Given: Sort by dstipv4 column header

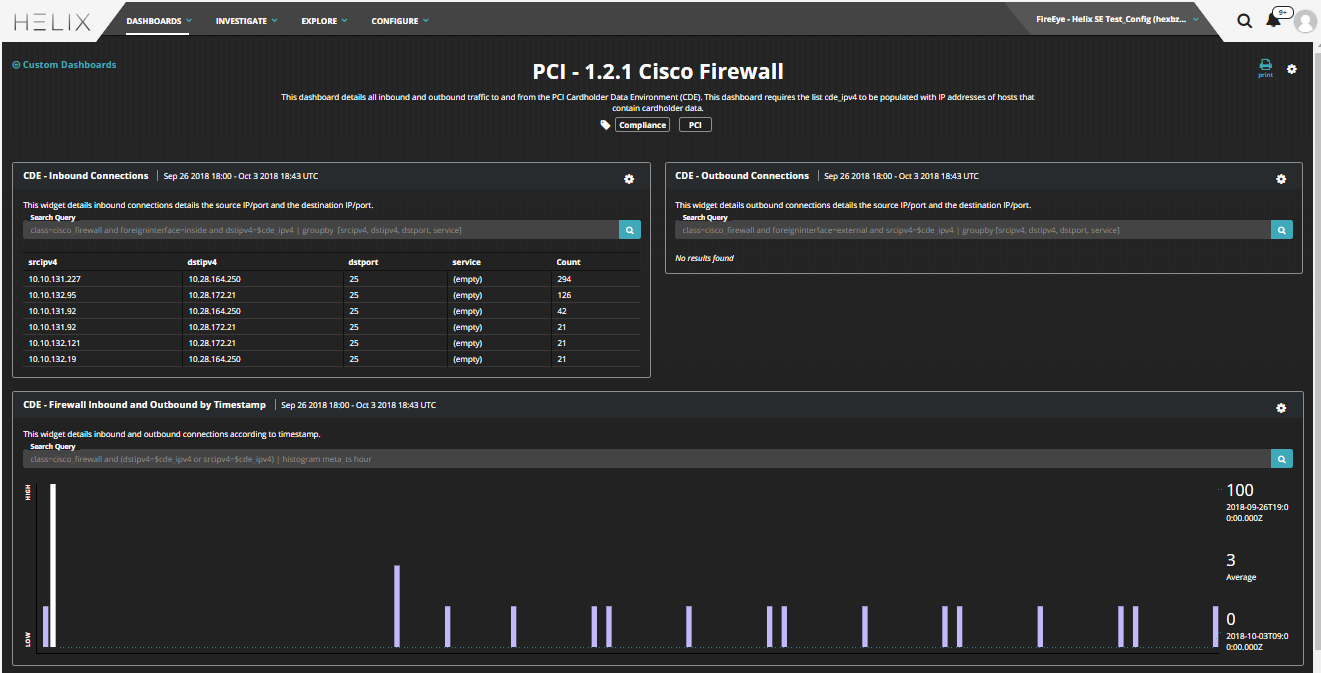Looking at the screenshot, I should (203, 262).
